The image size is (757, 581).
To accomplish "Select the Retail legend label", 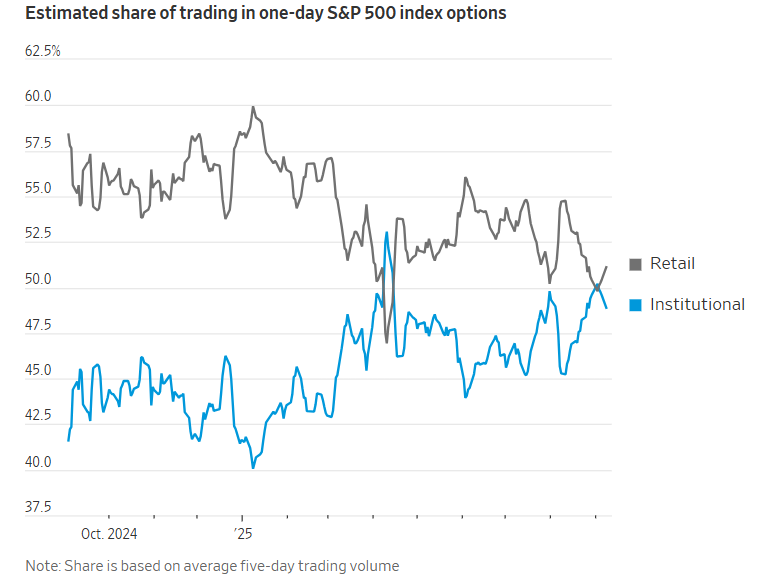I will click(x=672, y=264).
